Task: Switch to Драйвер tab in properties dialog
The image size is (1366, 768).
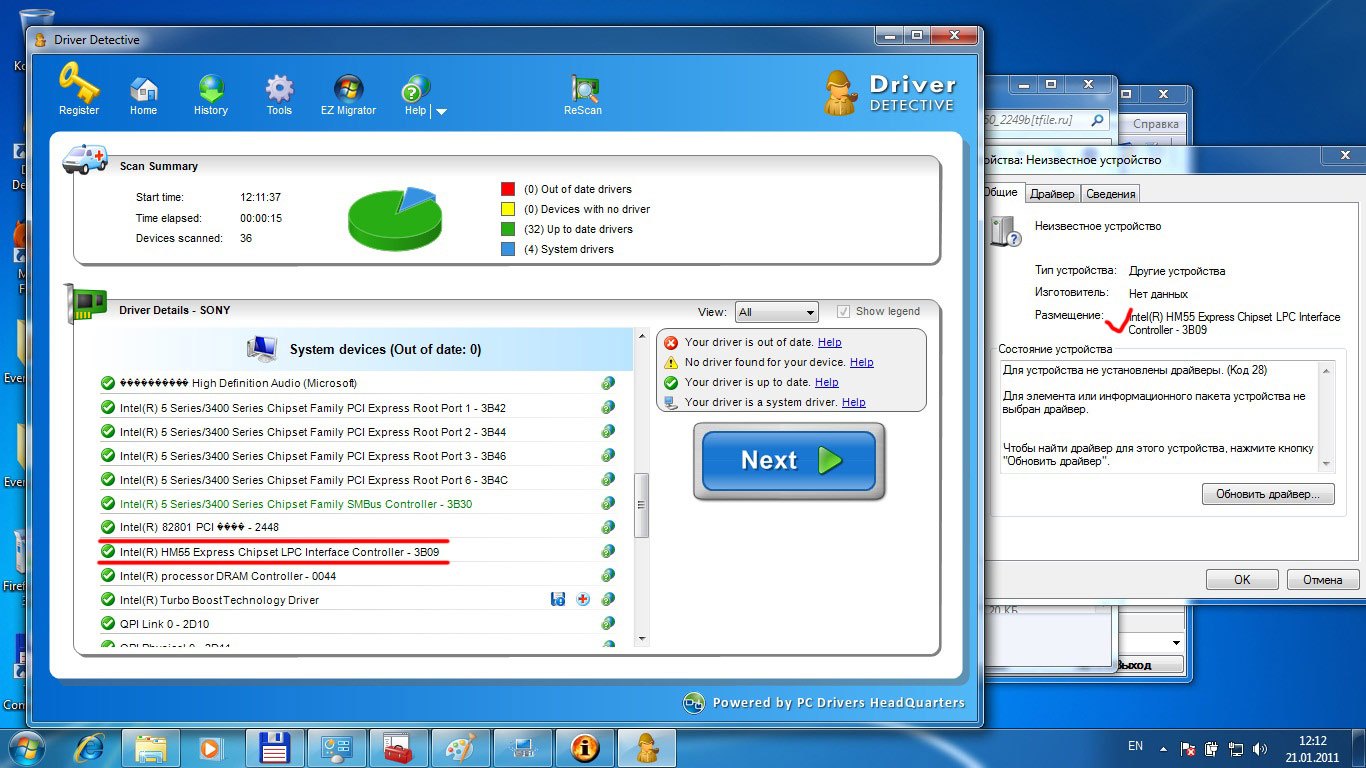Action: (x=1052, y=194)
